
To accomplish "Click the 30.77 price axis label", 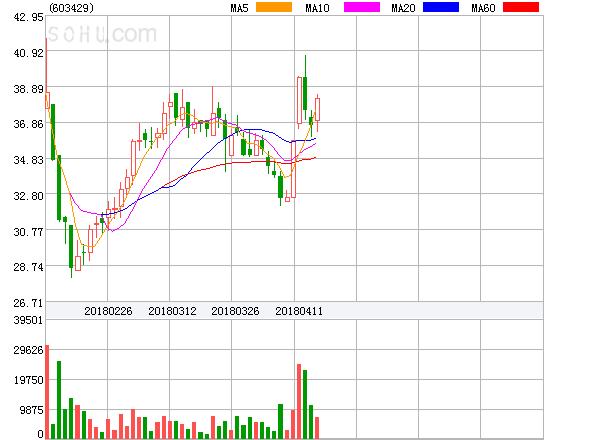I will click(28, 232).
